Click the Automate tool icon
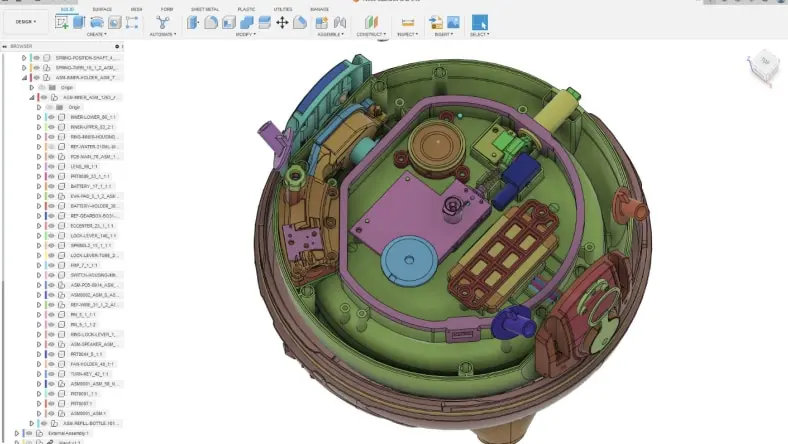Screen dimensions: 788x444 (x=163, y=22)
